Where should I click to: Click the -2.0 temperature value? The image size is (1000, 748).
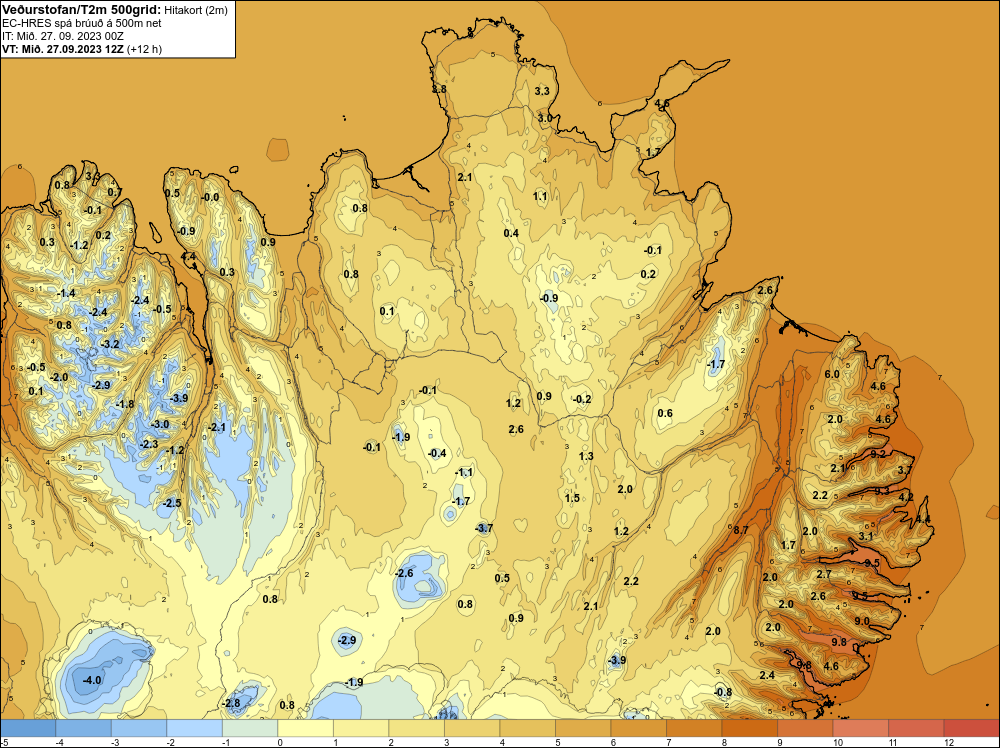[x=58, y=377]
